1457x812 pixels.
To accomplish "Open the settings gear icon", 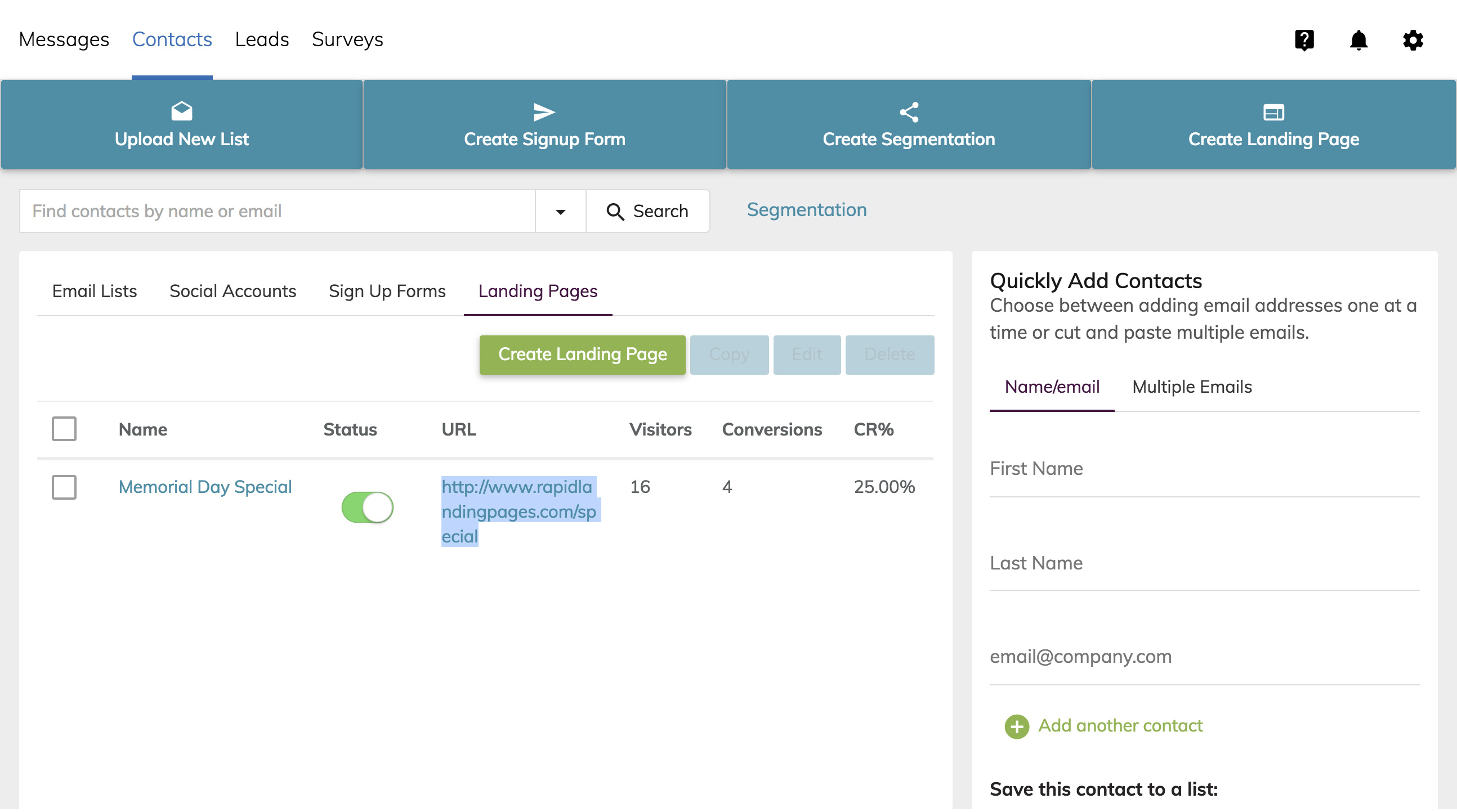I will pos(1413,40).
